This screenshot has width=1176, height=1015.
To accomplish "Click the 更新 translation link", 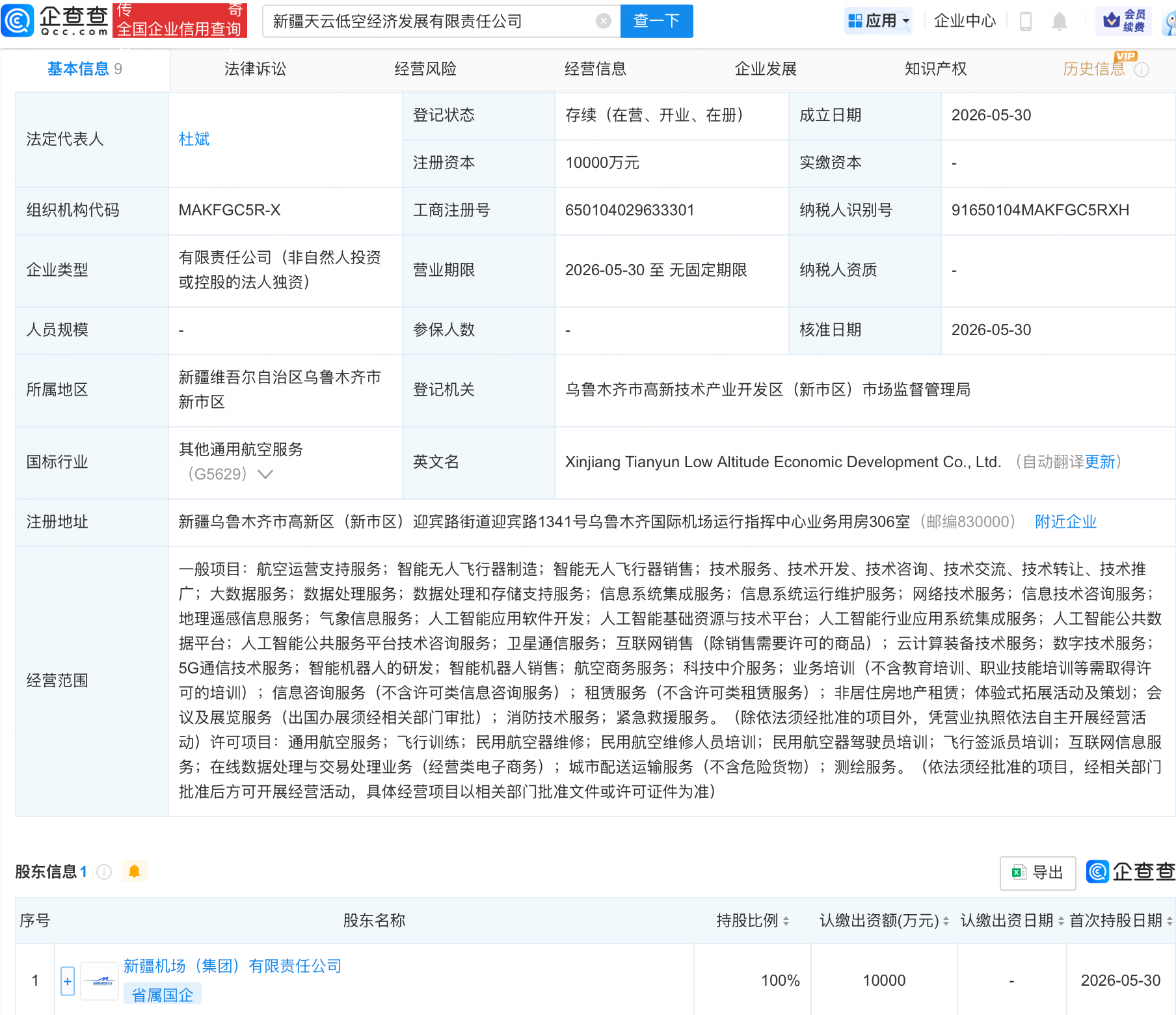I will click(x=1100, y=462).
